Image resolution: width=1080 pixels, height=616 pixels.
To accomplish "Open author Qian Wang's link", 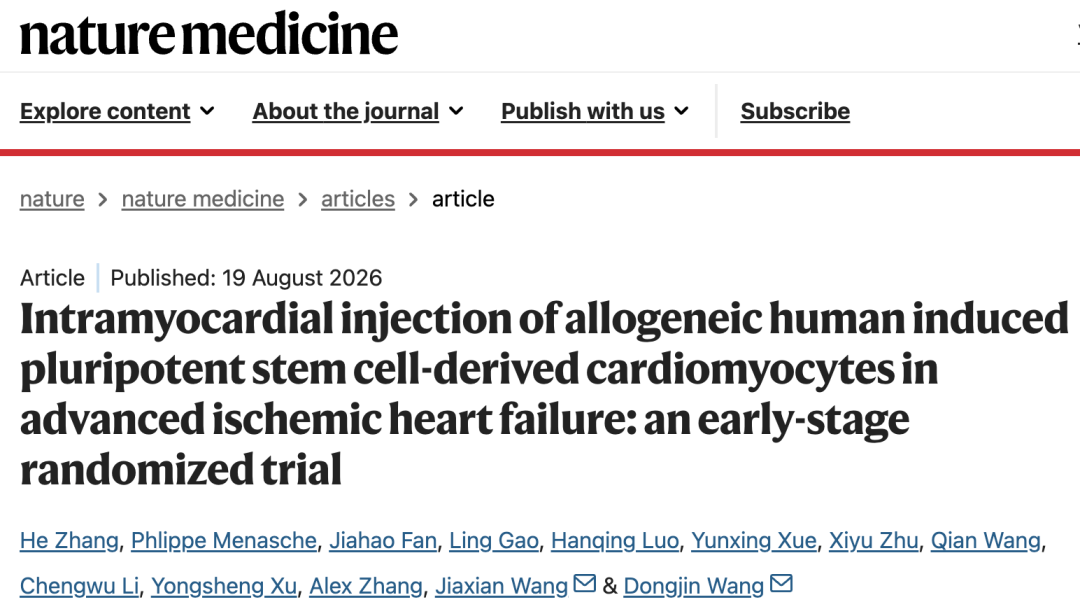I will coord(986,541).
